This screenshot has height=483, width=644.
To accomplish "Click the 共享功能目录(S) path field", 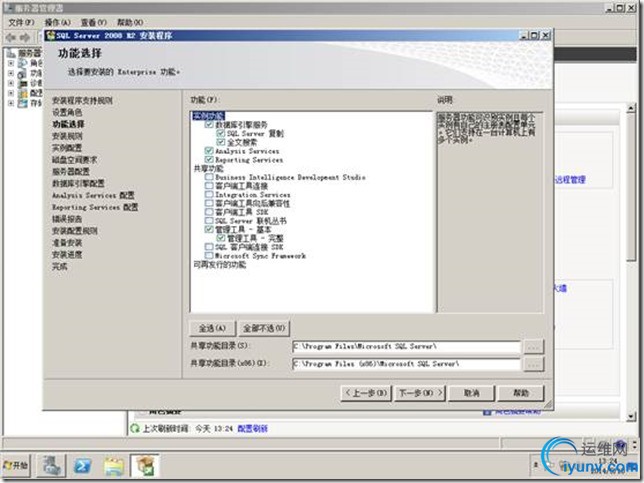I will click(406, 347).
